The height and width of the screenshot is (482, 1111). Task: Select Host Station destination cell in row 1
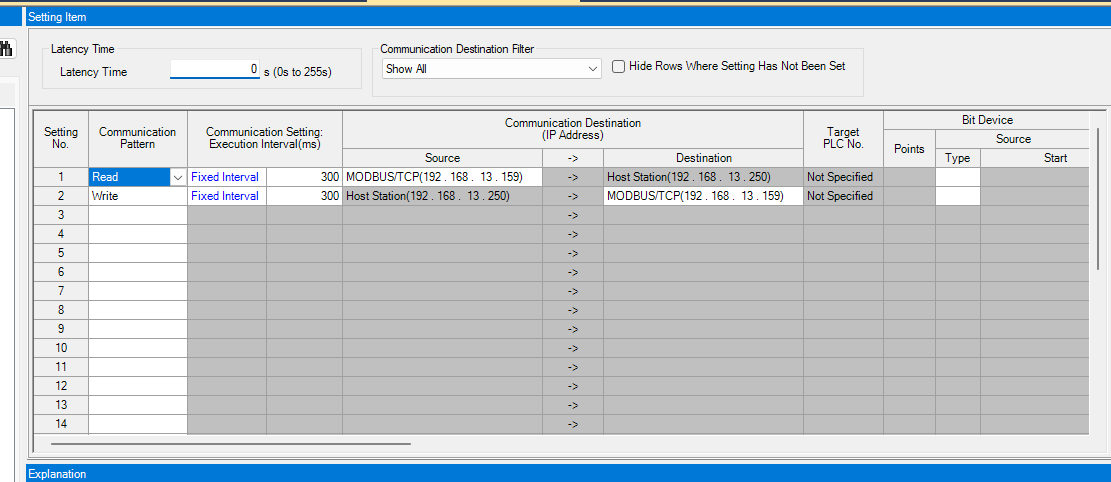[703, 177]
